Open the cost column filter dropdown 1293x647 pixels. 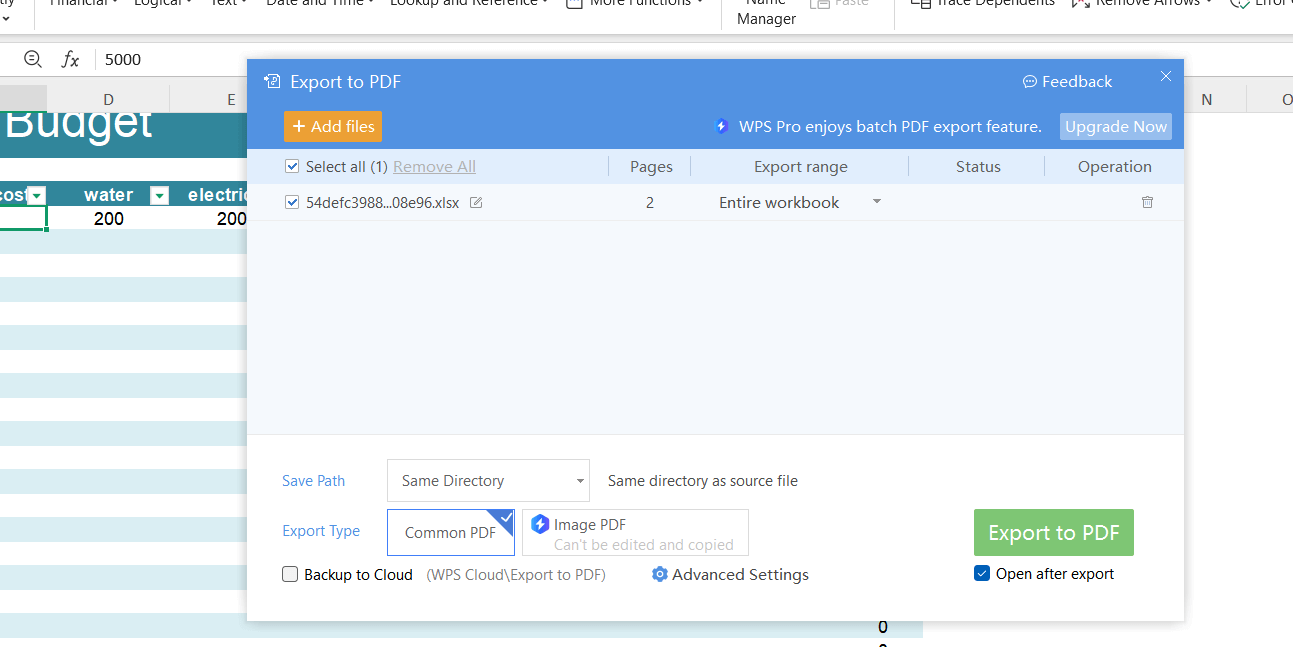pyautogui.click(x=37, y=195)
